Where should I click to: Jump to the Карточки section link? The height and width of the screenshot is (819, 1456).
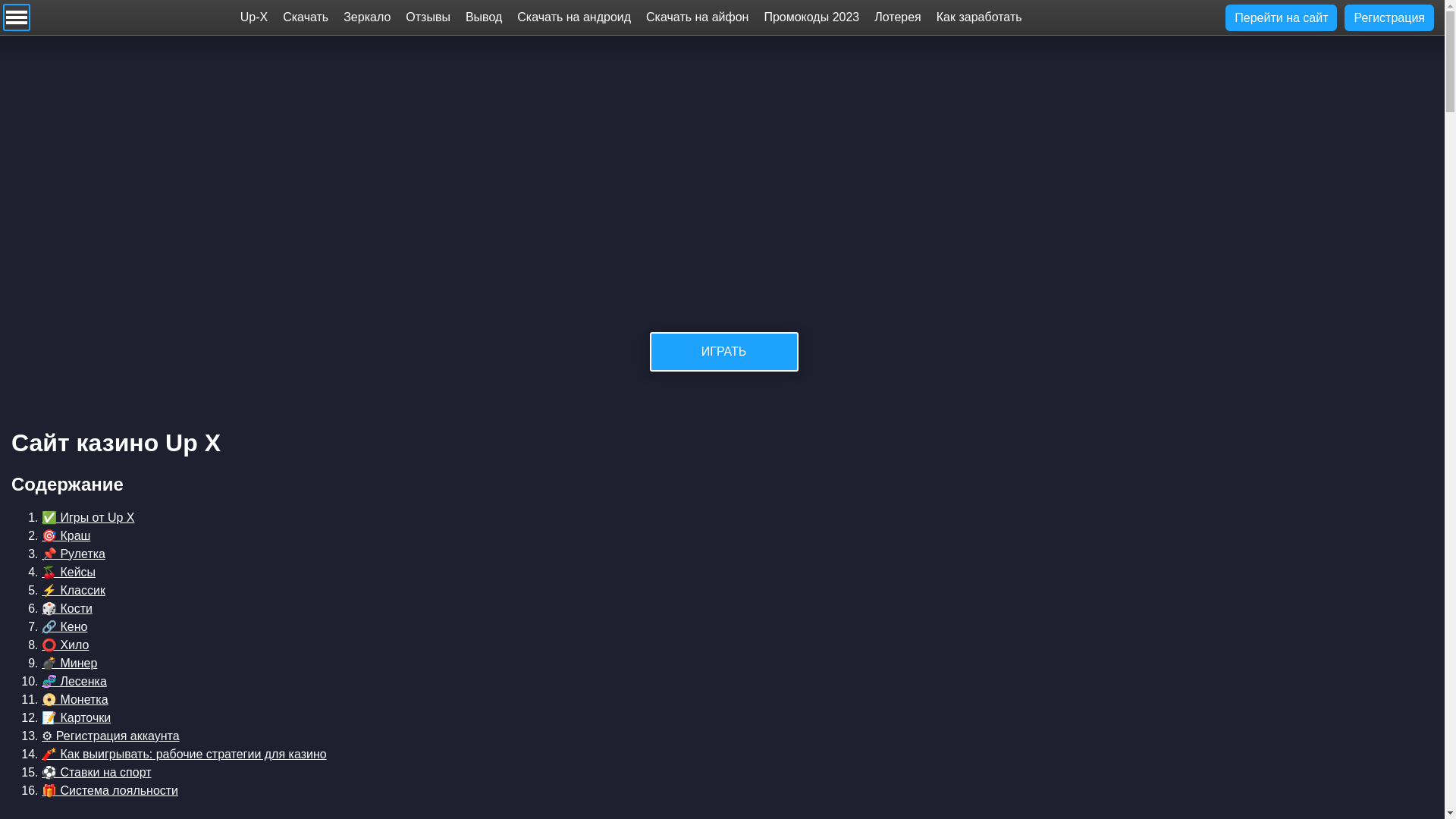(76, 718)
